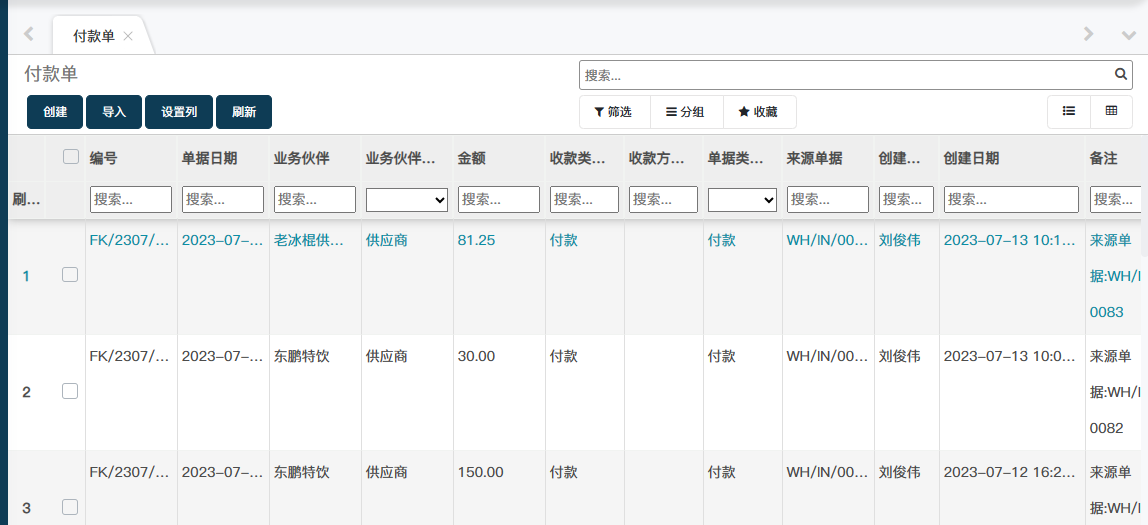Click the 金额 column search field
Image resolution: width=1148 pixels, height=525 pixels.
click(499, 200)
